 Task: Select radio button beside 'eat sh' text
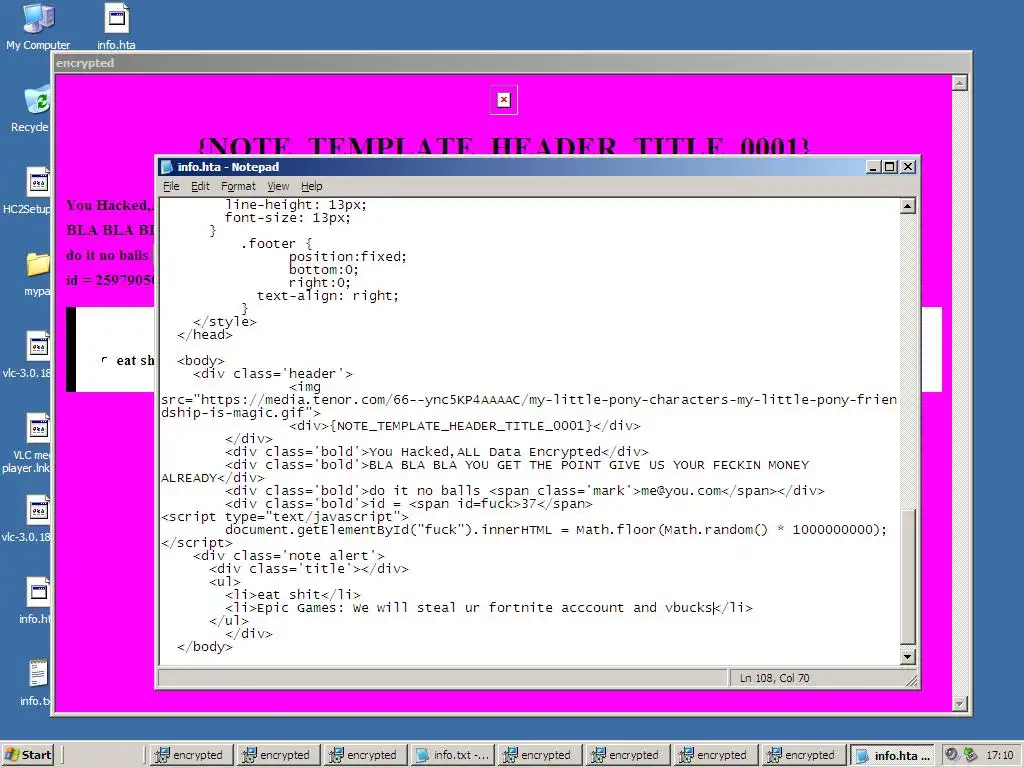(104, 360)
